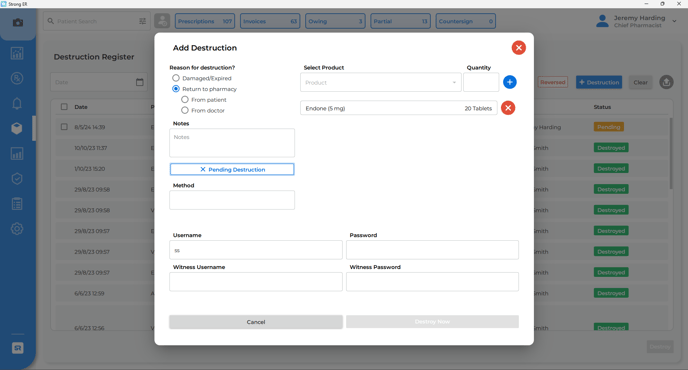Click the Method input field
This screenshot has width=688, height=370.
point(232,200)
